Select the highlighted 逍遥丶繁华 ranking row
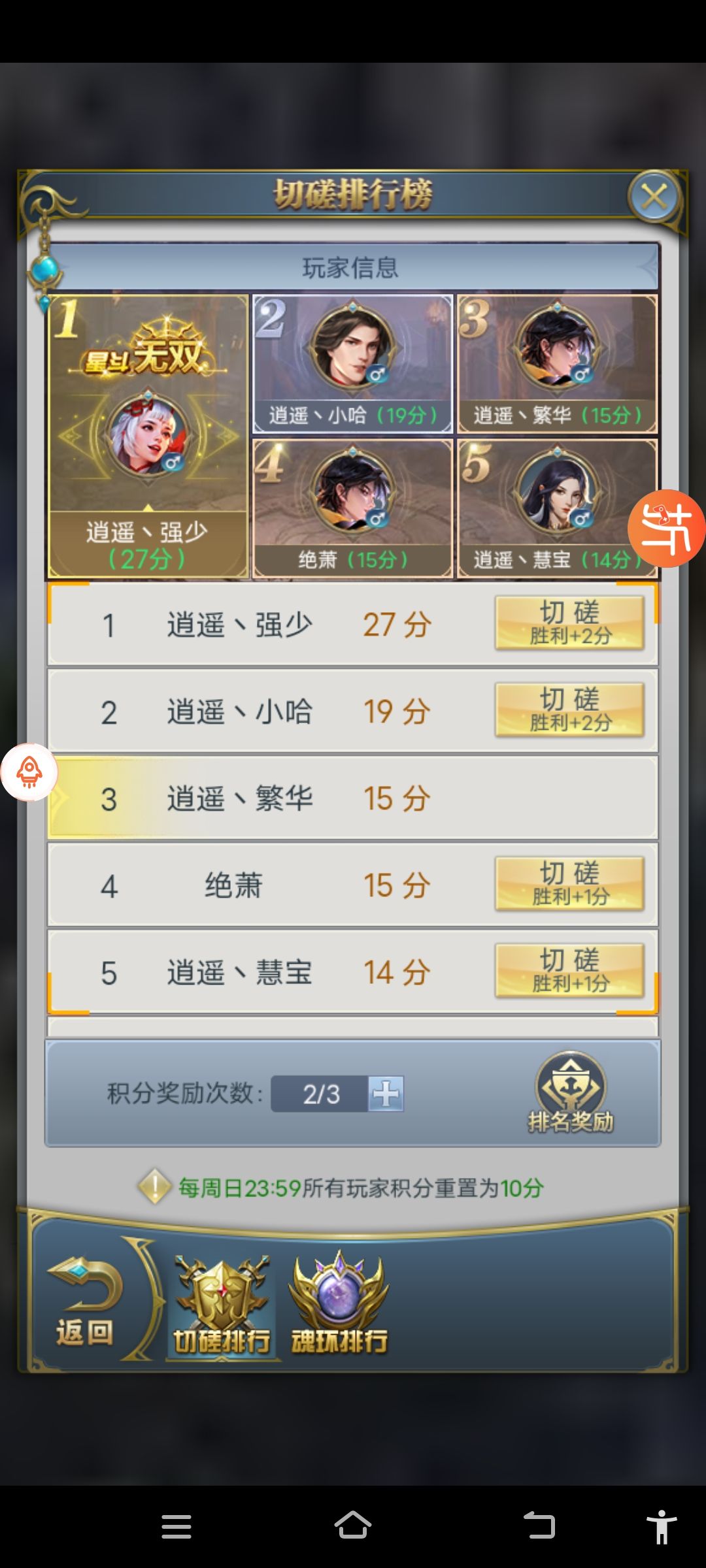 click(353, 798)
